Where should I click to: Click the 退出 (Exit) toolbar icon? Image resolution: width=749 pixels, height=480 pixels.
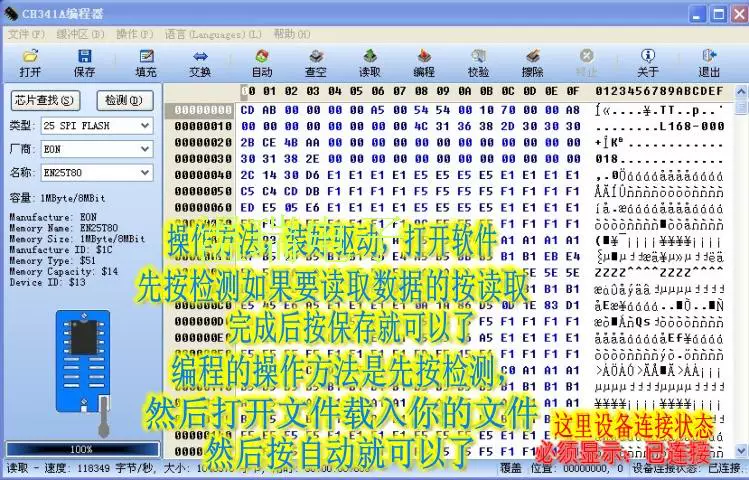pyautogui.click(x=709, y=63)
